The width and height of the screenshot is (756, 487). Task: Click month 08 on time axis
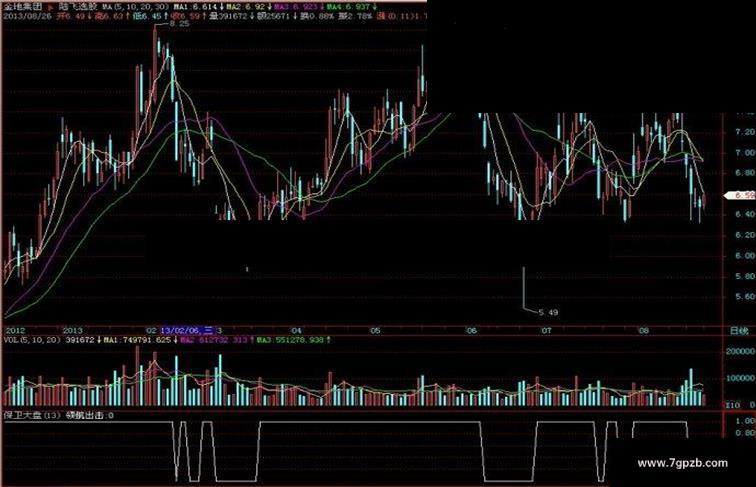point(643,331)
